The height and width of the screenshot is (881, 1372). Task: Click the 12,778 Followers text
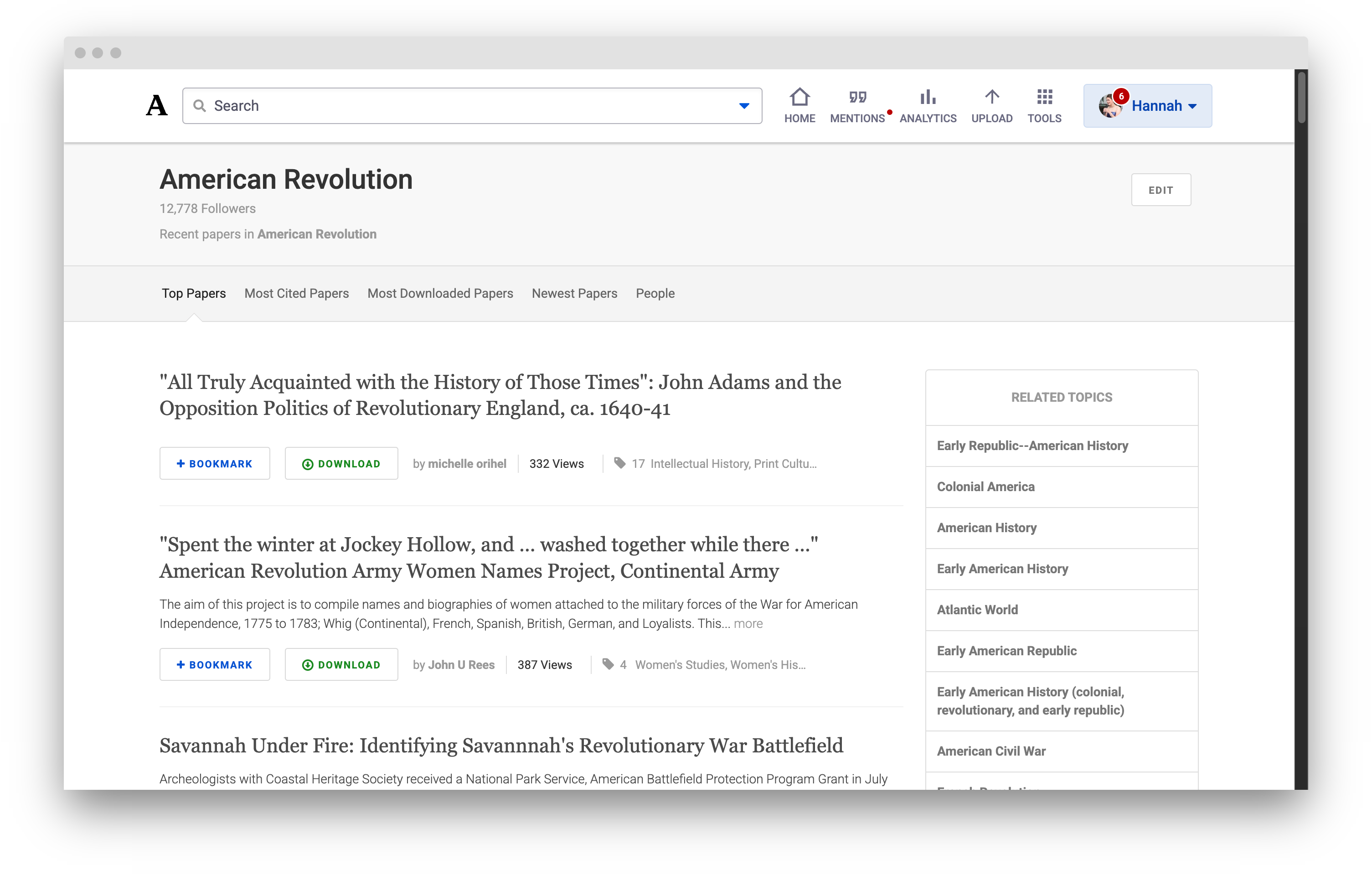pyautogui.click(x=207, y=209)
